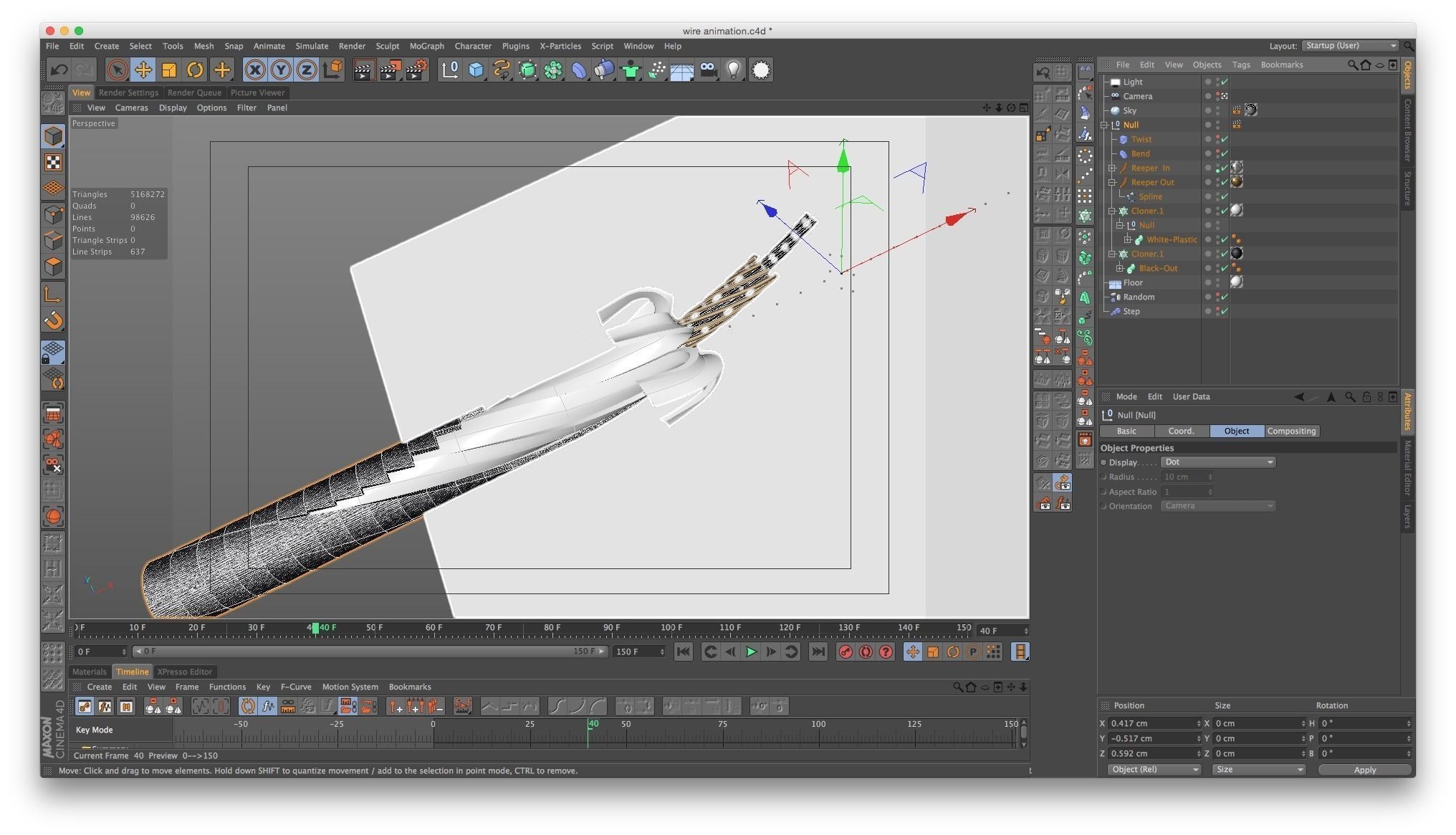This screenshot has height=835, width=1456.
Task: Click the 150 F end frame field
Action: point(638,652)
